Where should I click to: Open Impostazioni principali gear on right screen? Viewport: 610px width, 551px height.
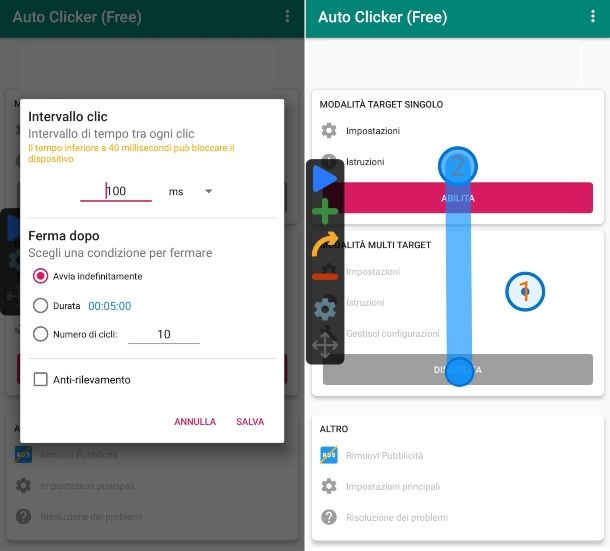pyautogui.click(x=329, y=486)
